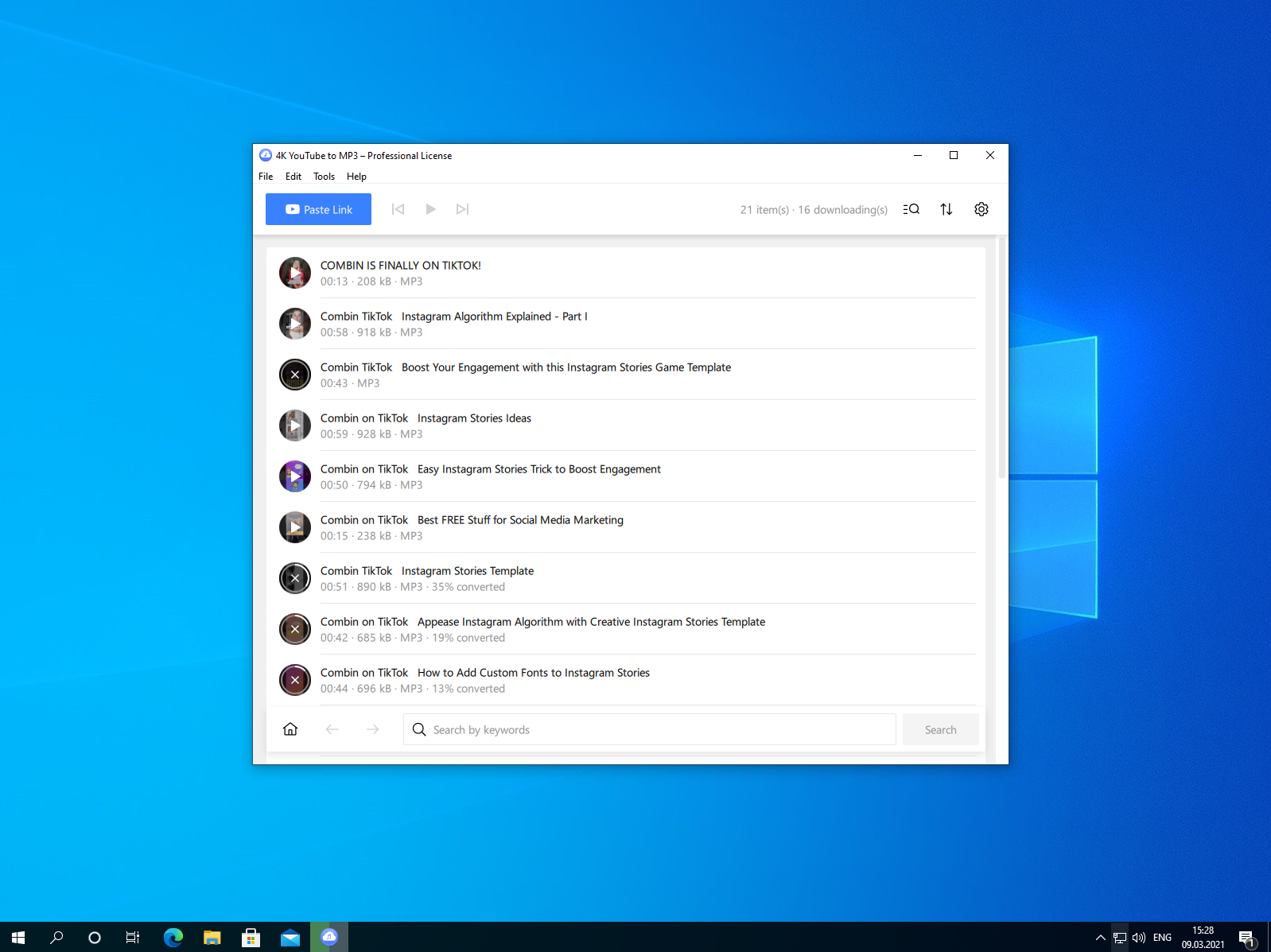This screenshot has height=952, width=1271.
Task: Launch Microsoft Edge from taskbar
Action: [173, 938]
